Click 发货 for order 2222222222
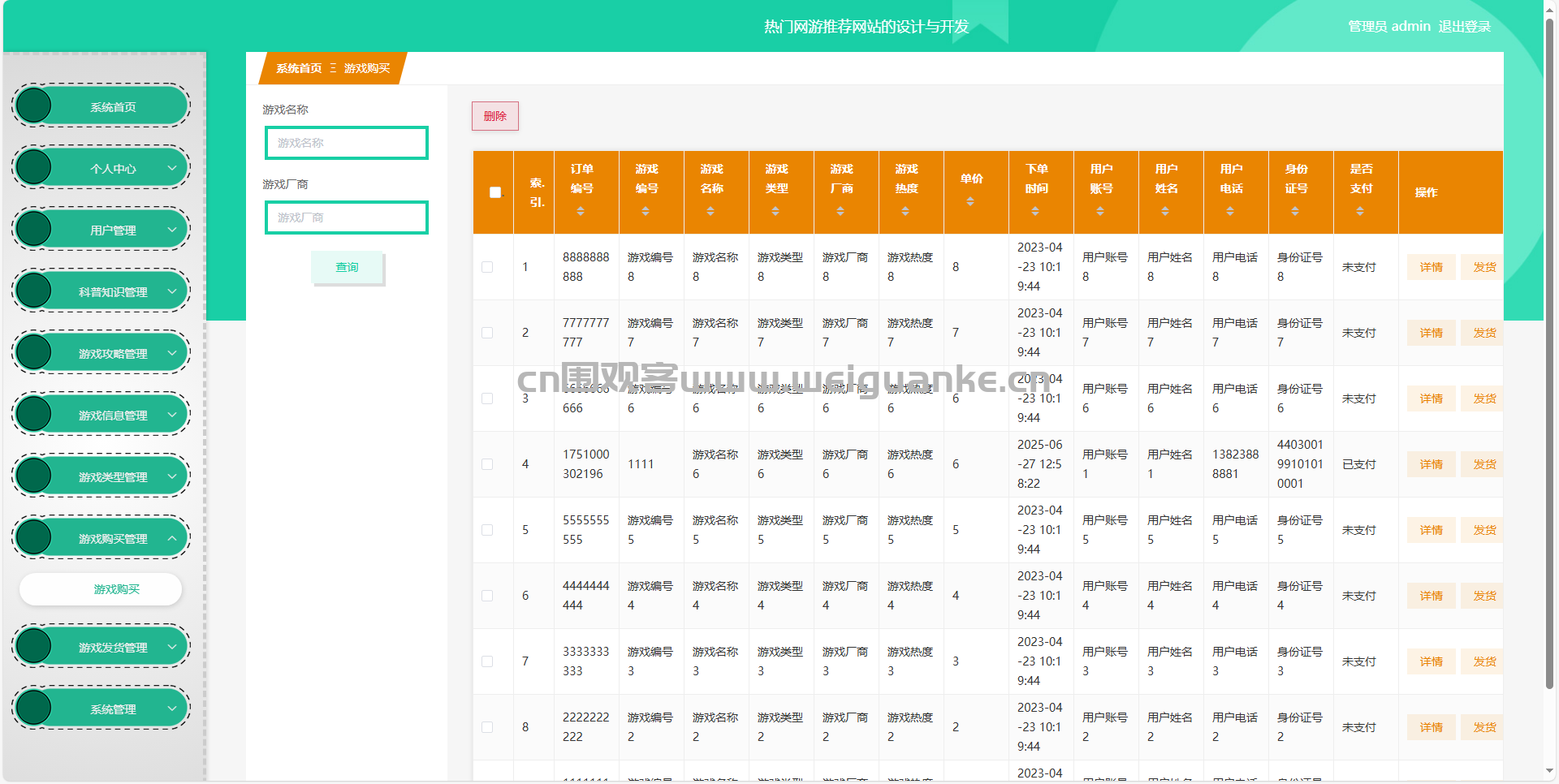Image resolution: width=1559 pixels, height=784 pixels. 1483,727
